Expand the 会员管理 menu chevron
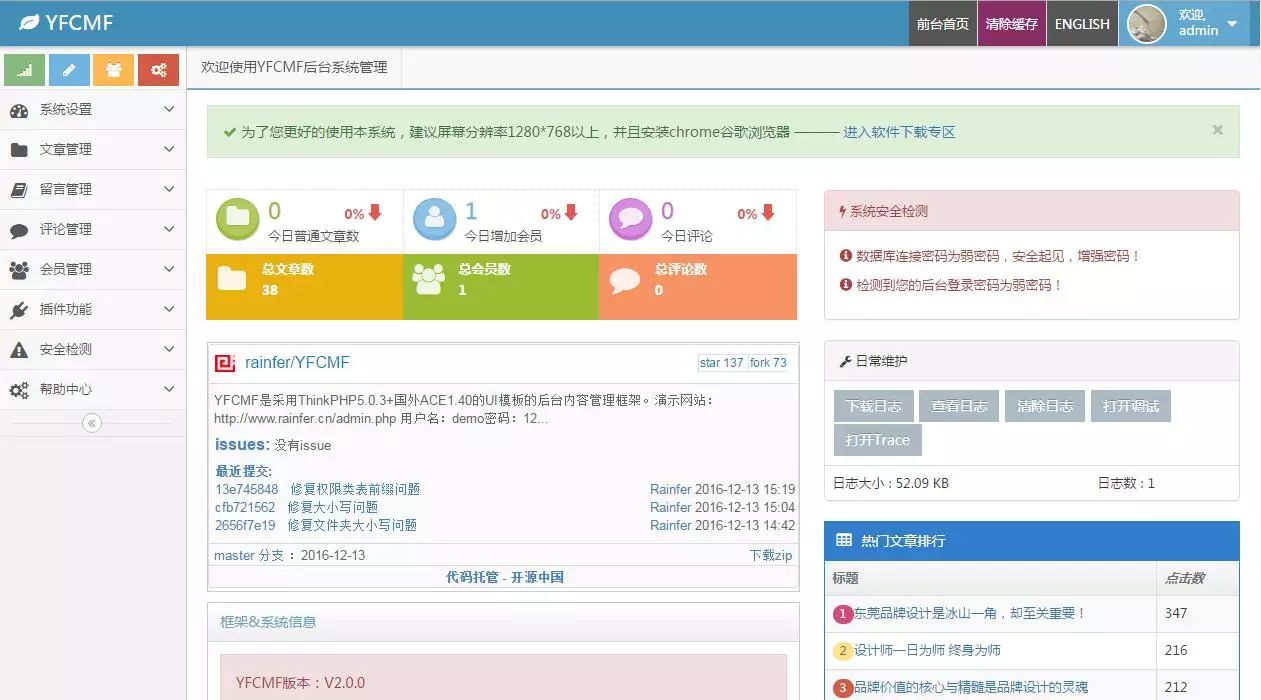 point(169,269)
